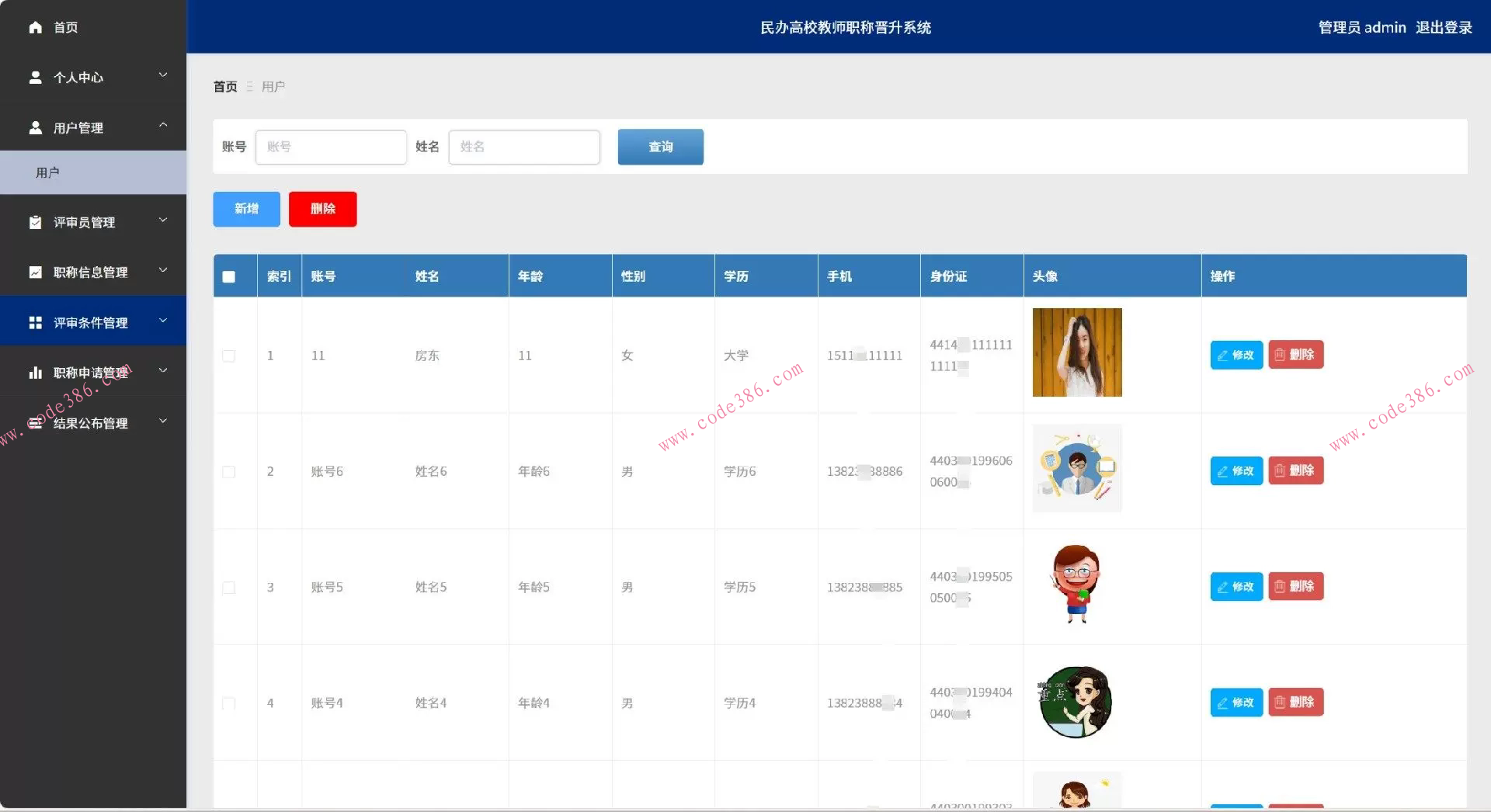The image size is (1491, 812).
Task: Click the blue 新增 button
Action: (245, 209)
